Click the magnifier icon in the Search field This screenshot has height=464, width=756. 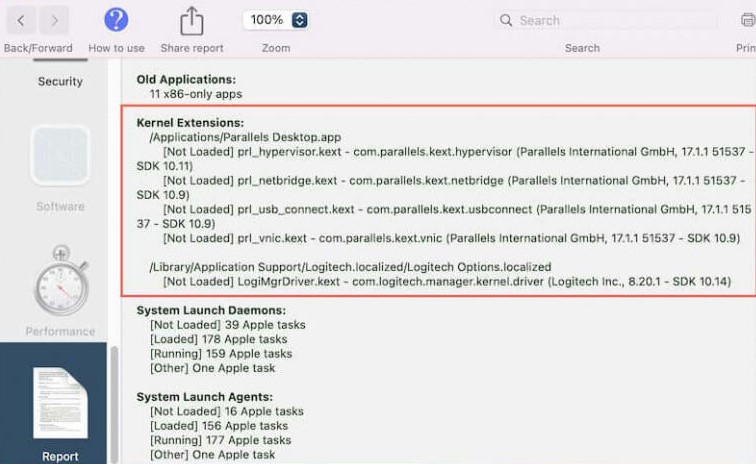tap(506, 20)
